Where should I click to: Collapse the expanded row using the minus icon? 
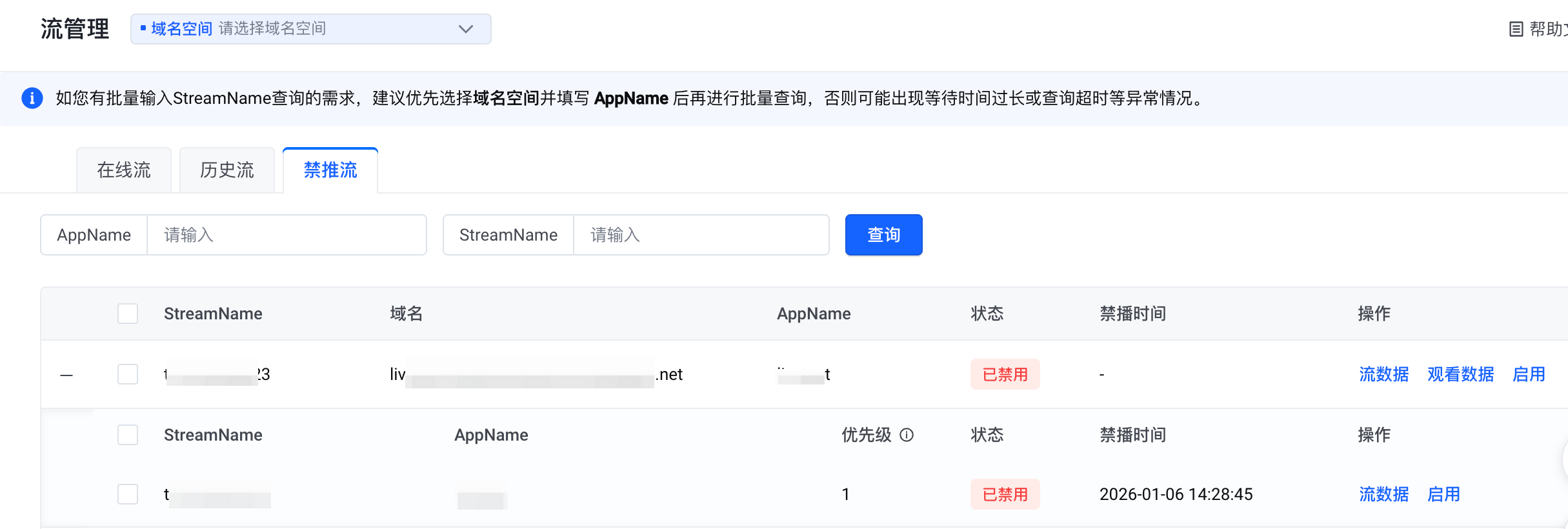(66, 375)
